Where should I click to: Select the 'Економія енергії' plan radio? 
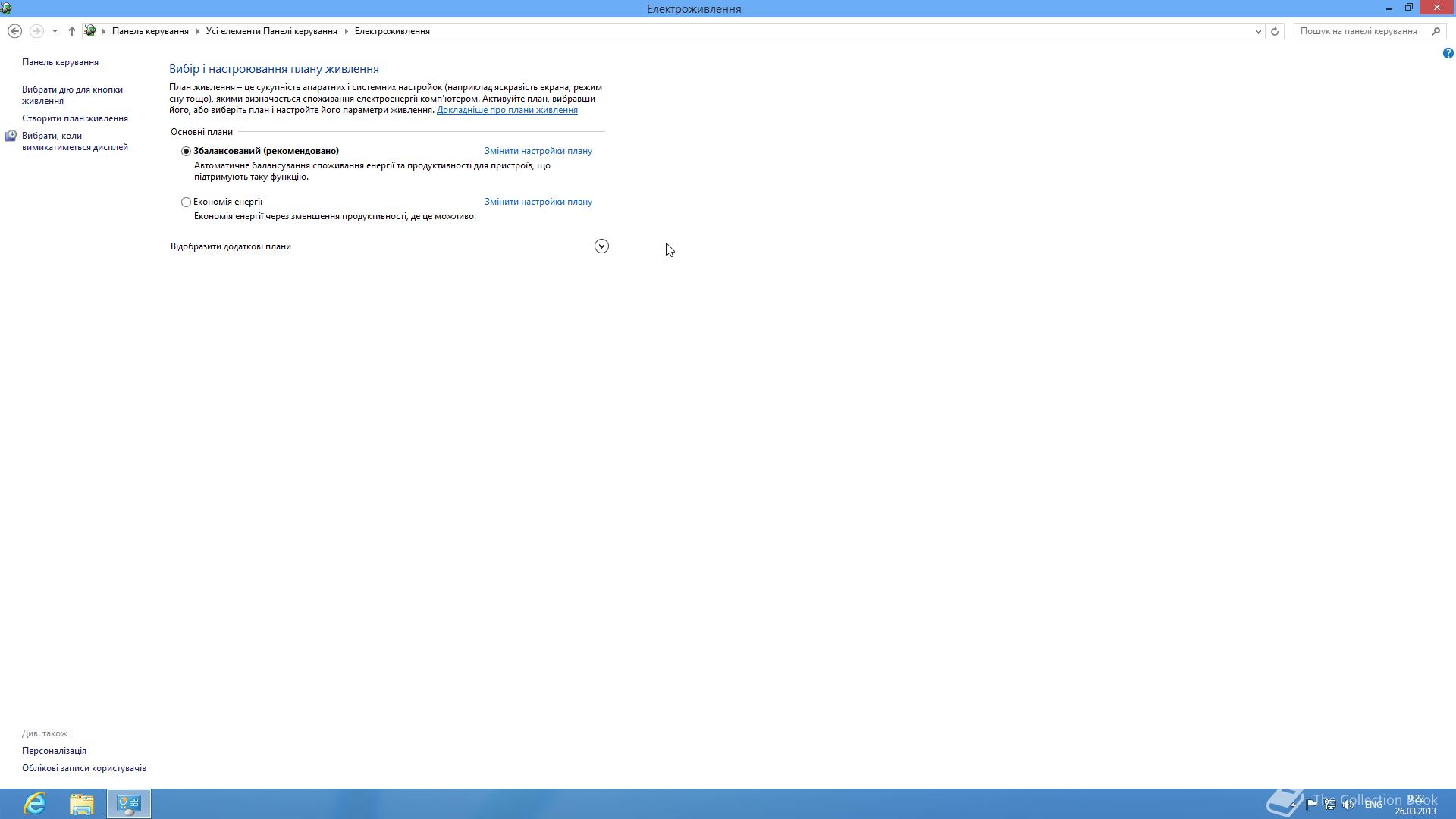186,202
